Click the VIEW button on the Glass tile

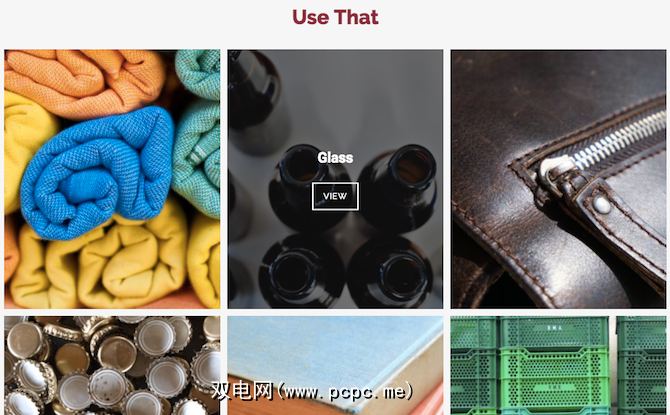tap(335, 196)
